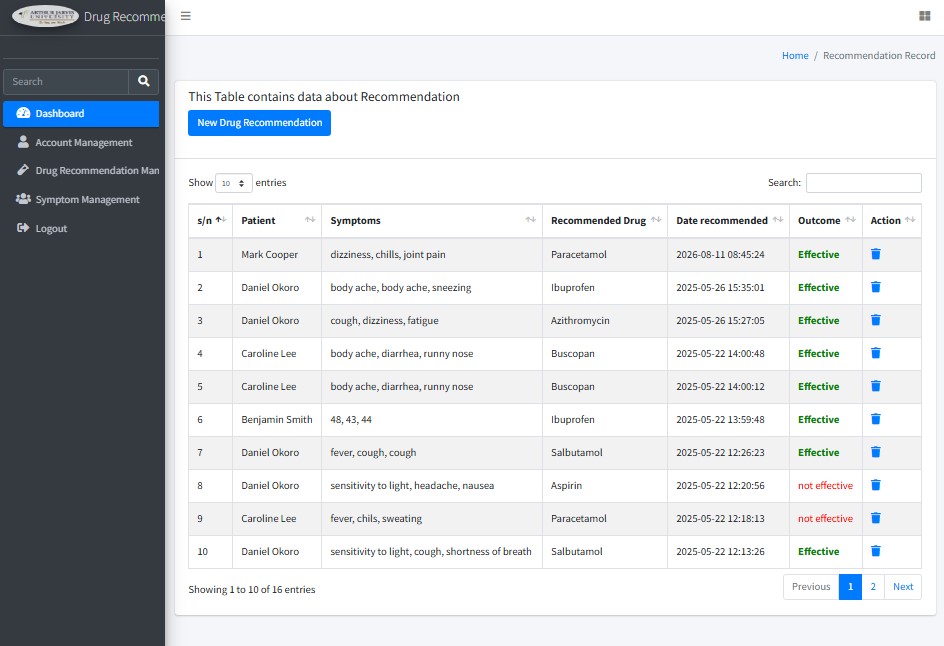Click 'not effective' outcome in row 9
The height and width of the screenshot is (646, 944).
[825, 518]
